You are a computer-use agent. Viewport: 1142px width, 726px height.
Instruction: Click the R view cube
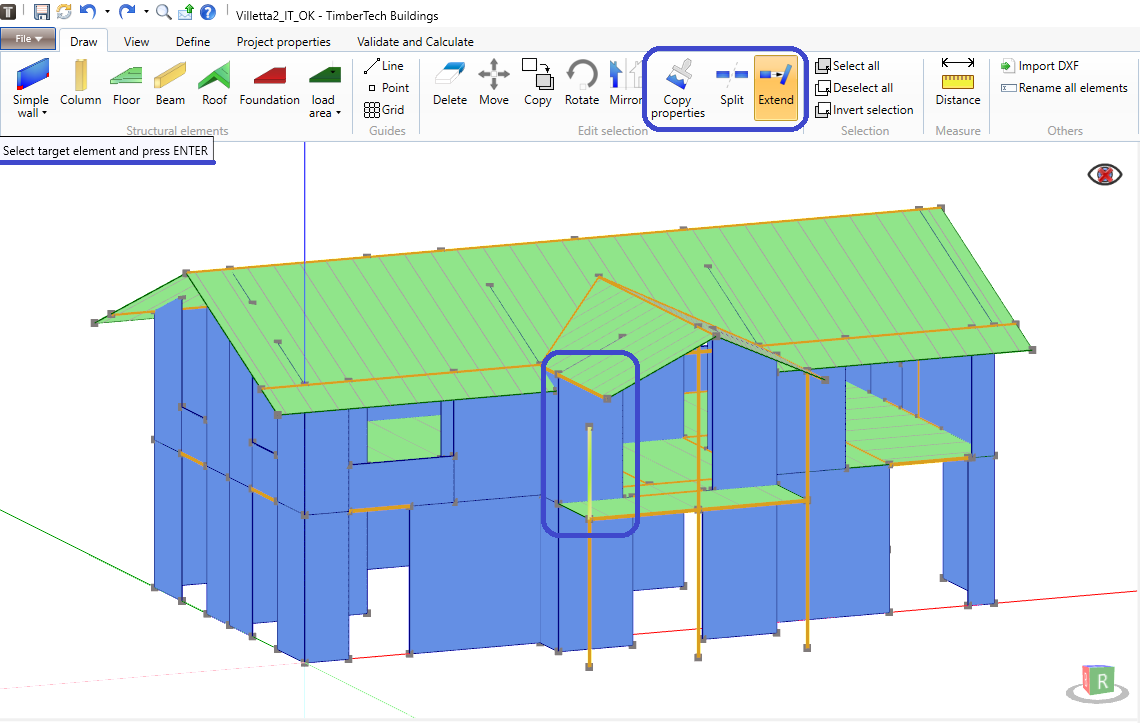click(1098, 682)
